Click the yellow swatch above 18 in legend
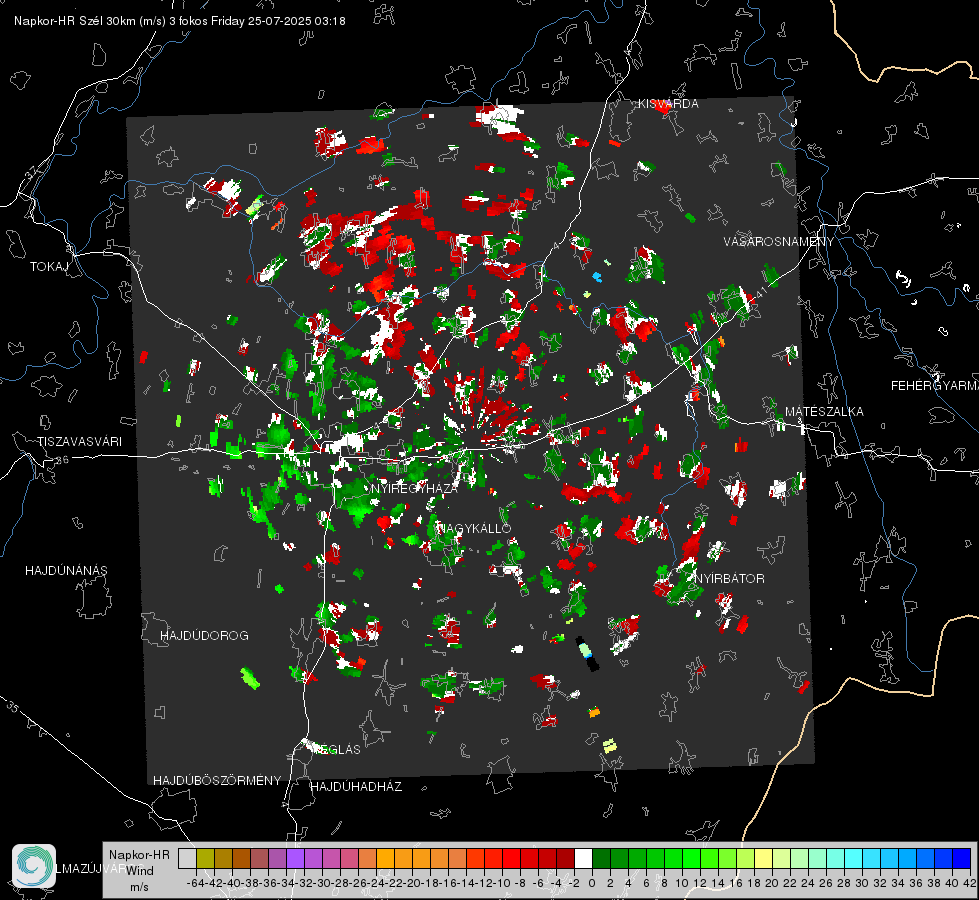The image size is (979, 900). [763, 859]
